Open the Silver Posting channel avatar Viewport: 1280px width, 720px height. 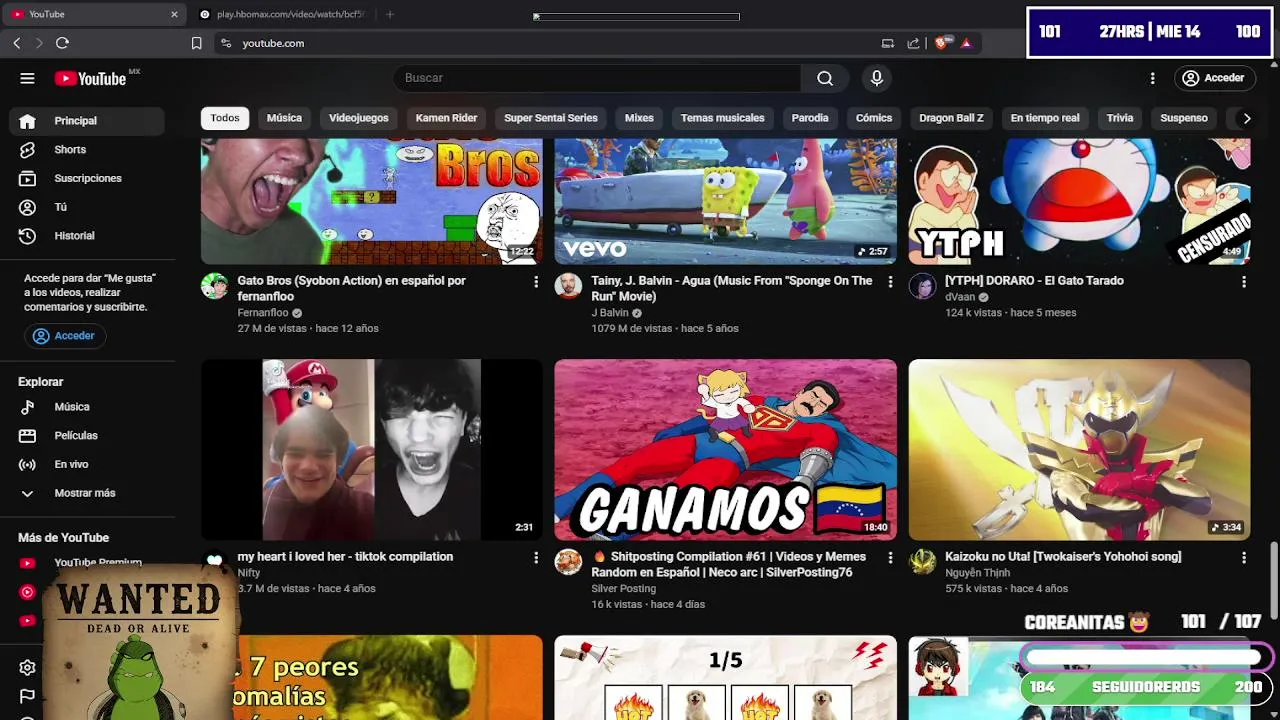568,562
